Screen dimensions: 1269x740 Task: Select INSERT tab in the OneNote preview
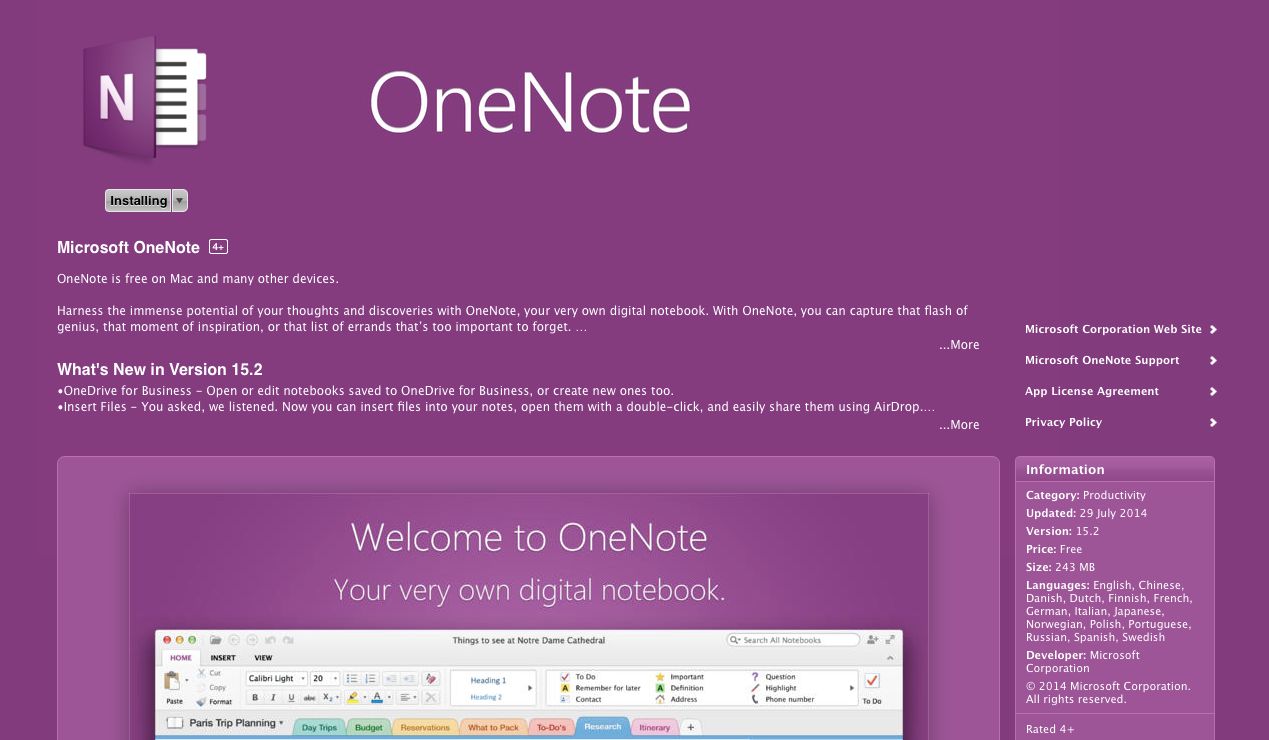(223, 658)
